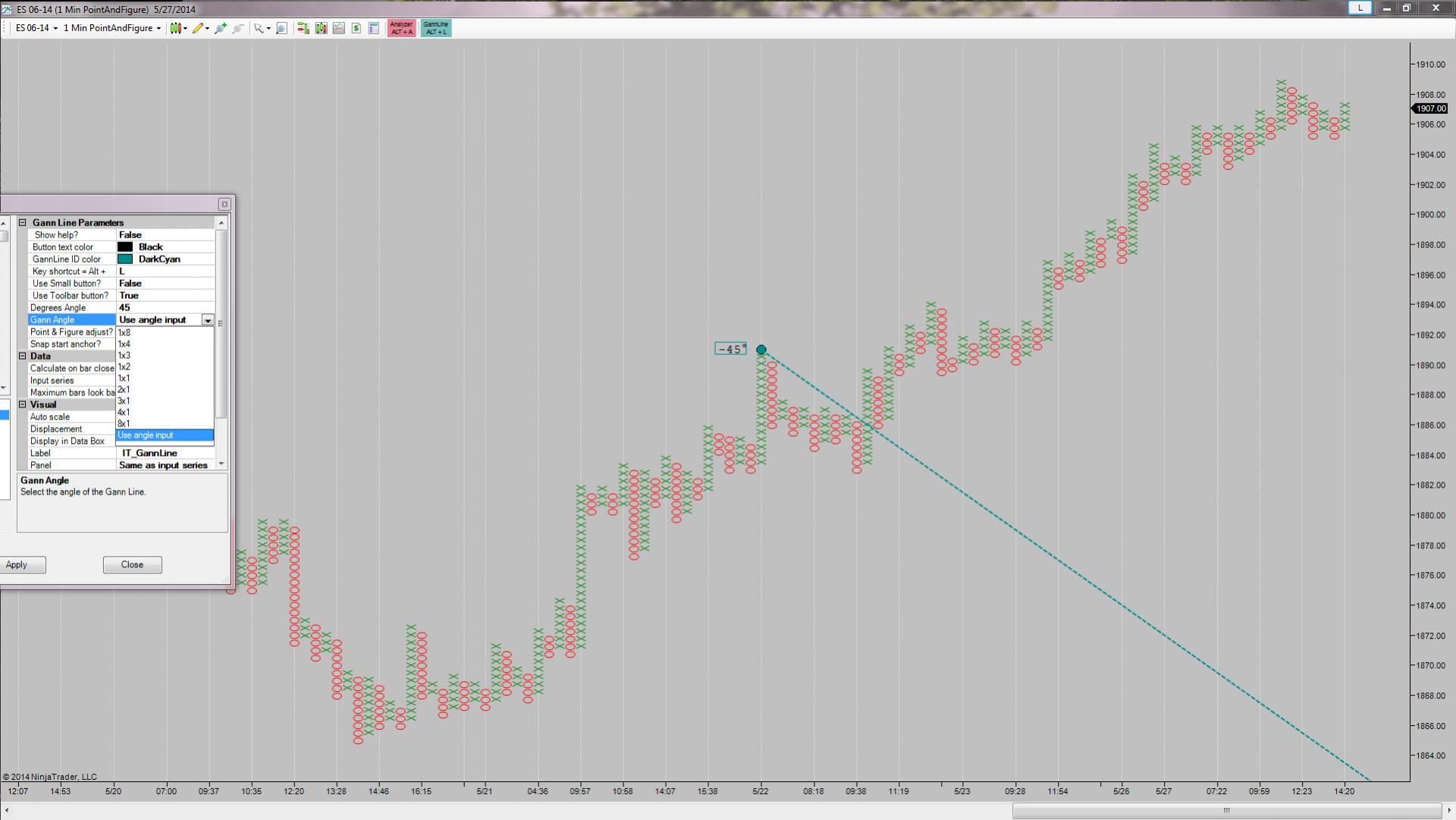Click the GannLine ALT+L toolbar button
Screen dimensions: 1456x820
(436, 28)
